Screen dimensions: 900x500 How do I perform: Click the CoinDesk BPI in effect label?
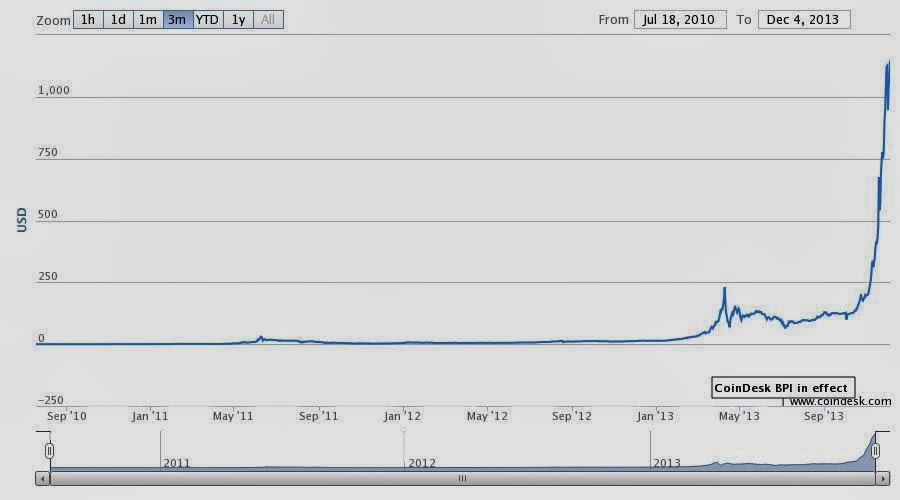pos(783,387)
